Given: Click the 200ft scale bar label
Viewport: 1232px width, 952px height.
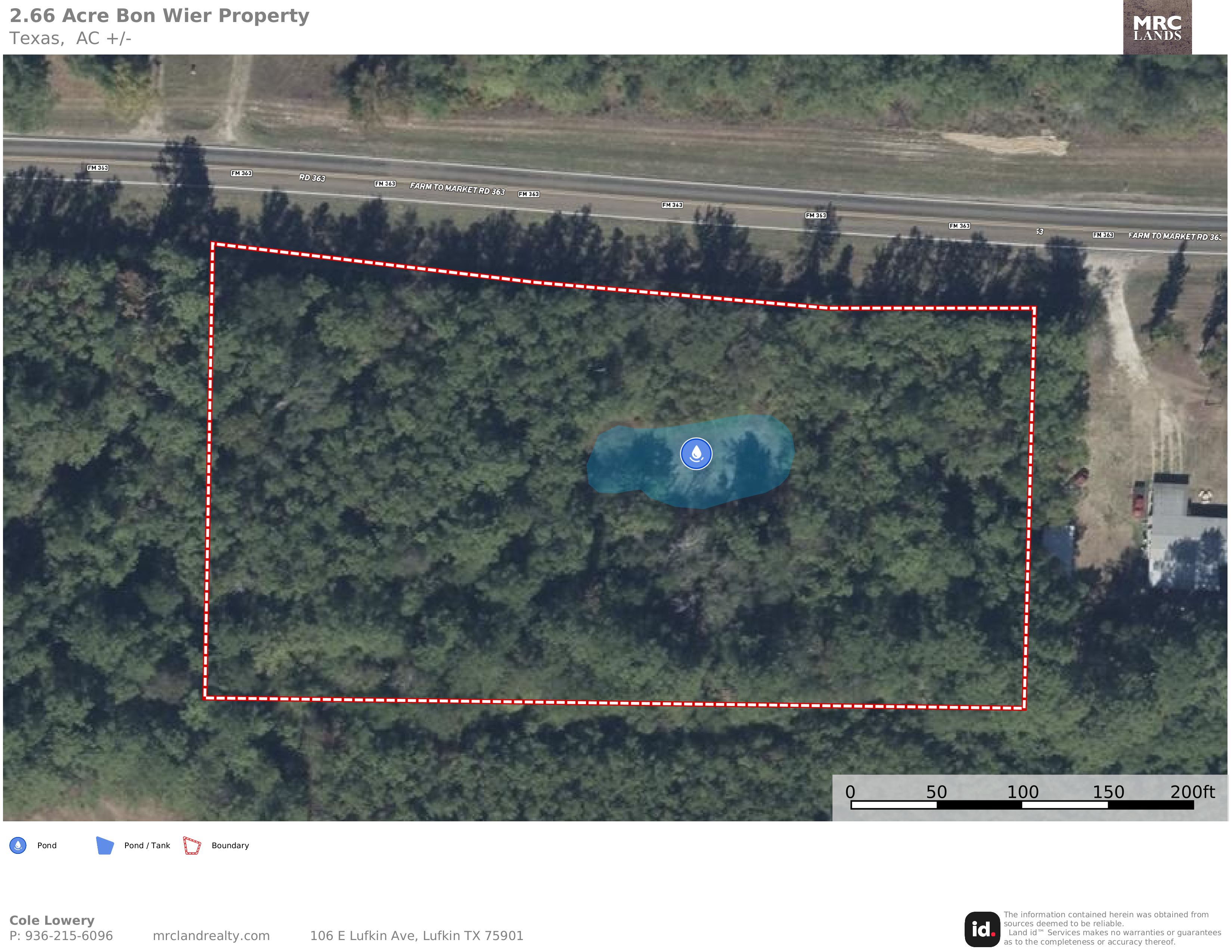Looking at the screenshot, I should pyautogui.click(x=1192, y=792).
